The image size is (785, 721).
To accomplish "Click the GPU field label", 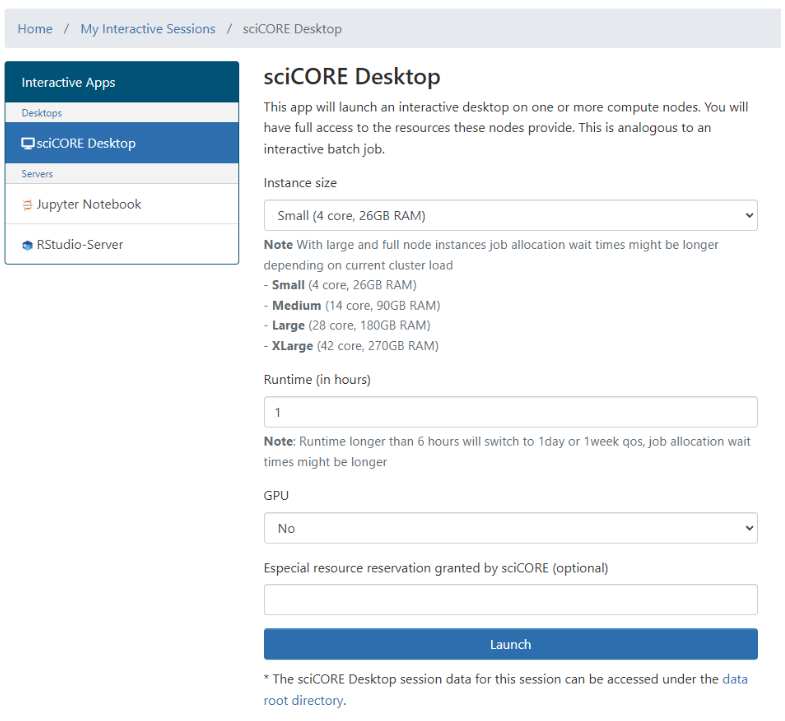I will [x=276, y=495].
